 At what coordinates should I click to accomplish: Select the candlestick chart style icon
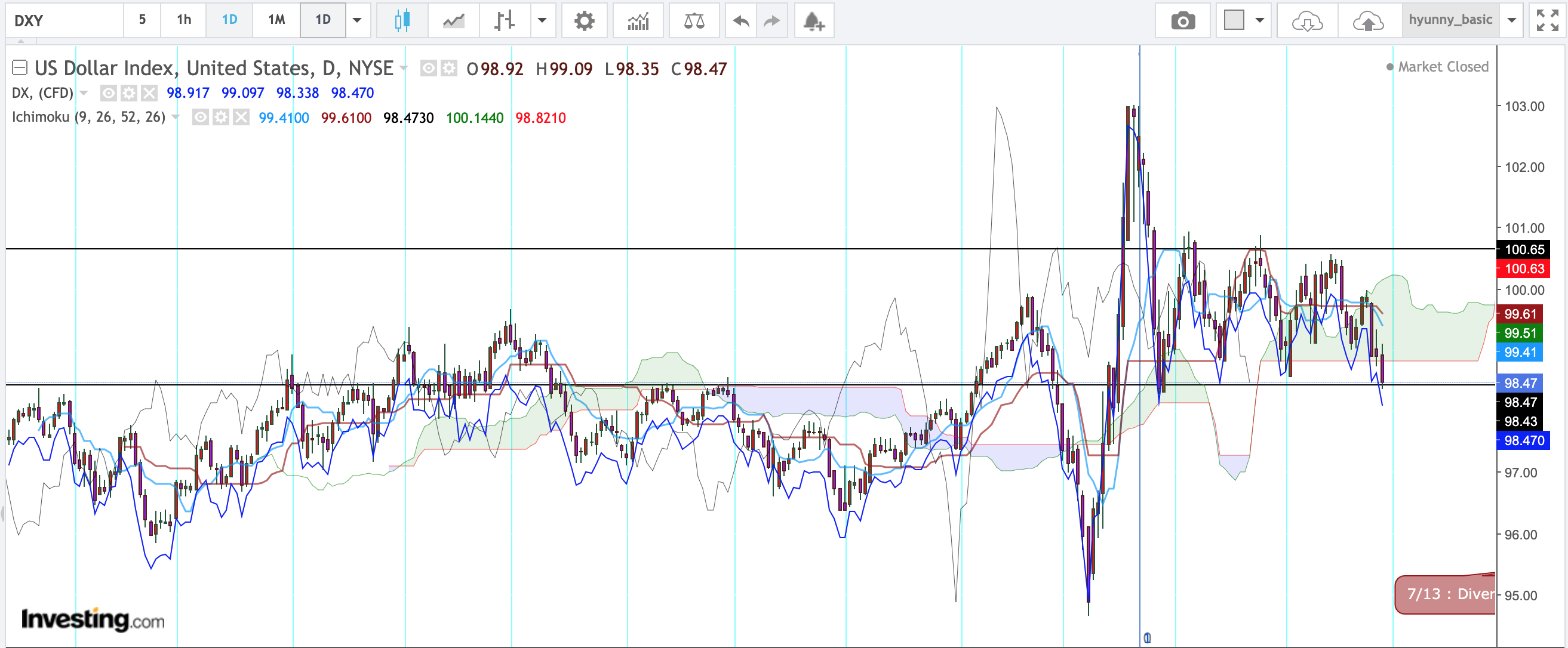pos(402,21)
